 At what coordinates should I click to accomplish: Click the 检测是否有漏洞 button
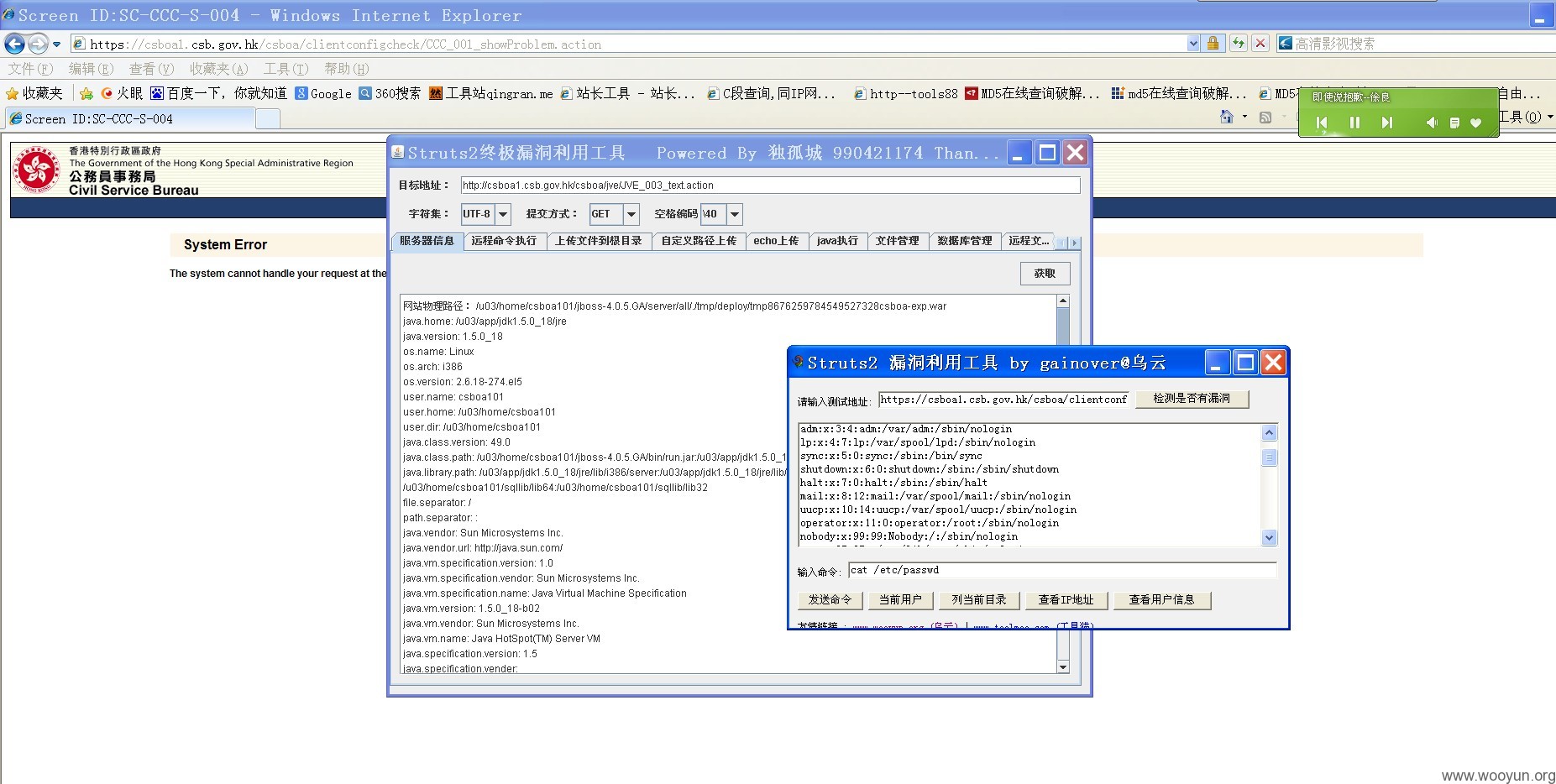pos(1192,399)
